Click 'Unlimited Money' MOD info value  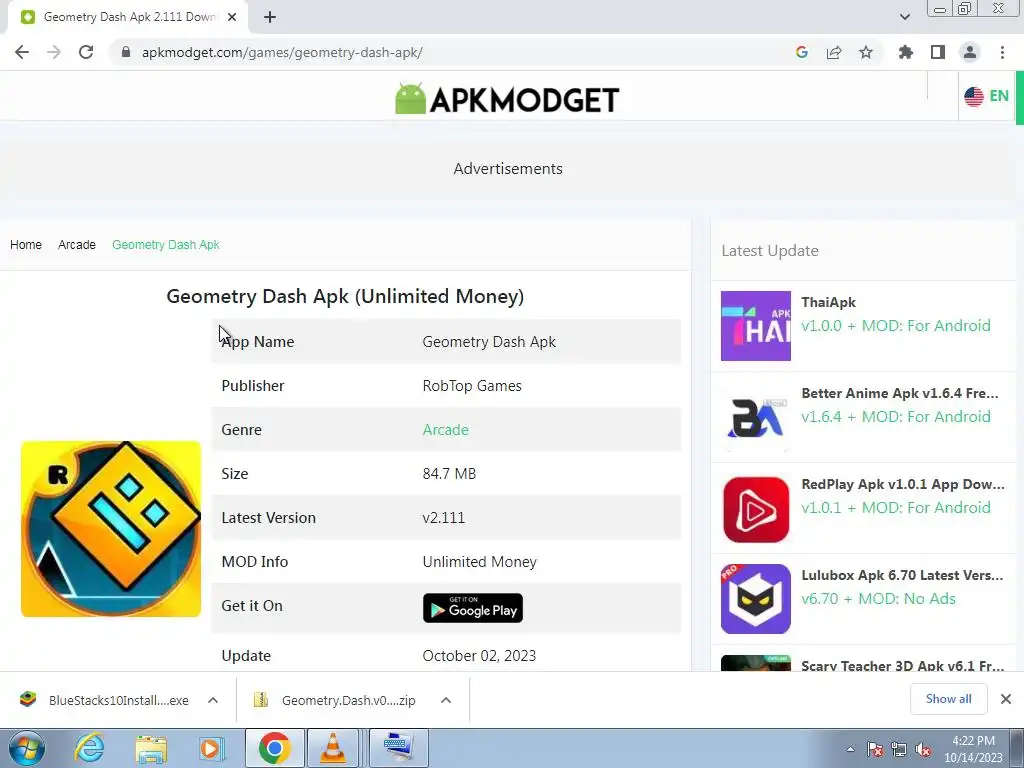[479, 562]
